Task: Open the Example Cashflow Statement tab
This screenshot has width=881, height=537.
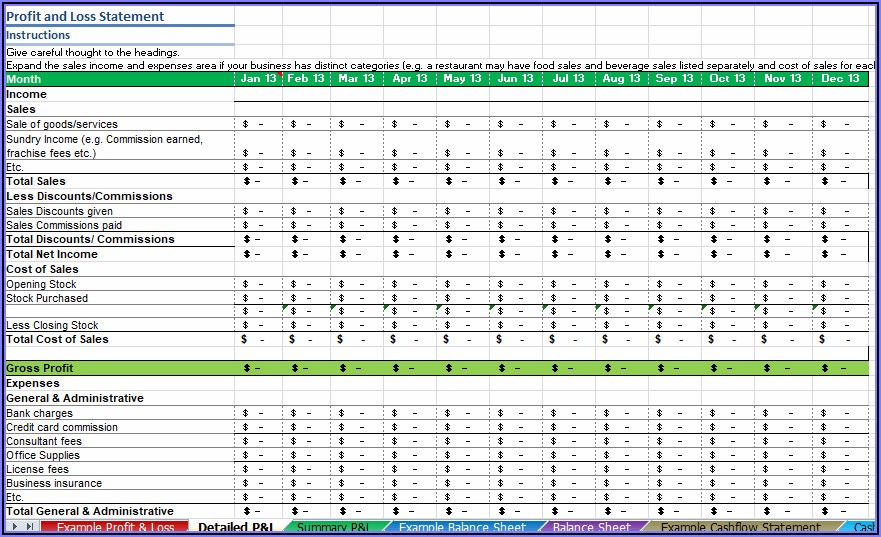Action: 740,528
